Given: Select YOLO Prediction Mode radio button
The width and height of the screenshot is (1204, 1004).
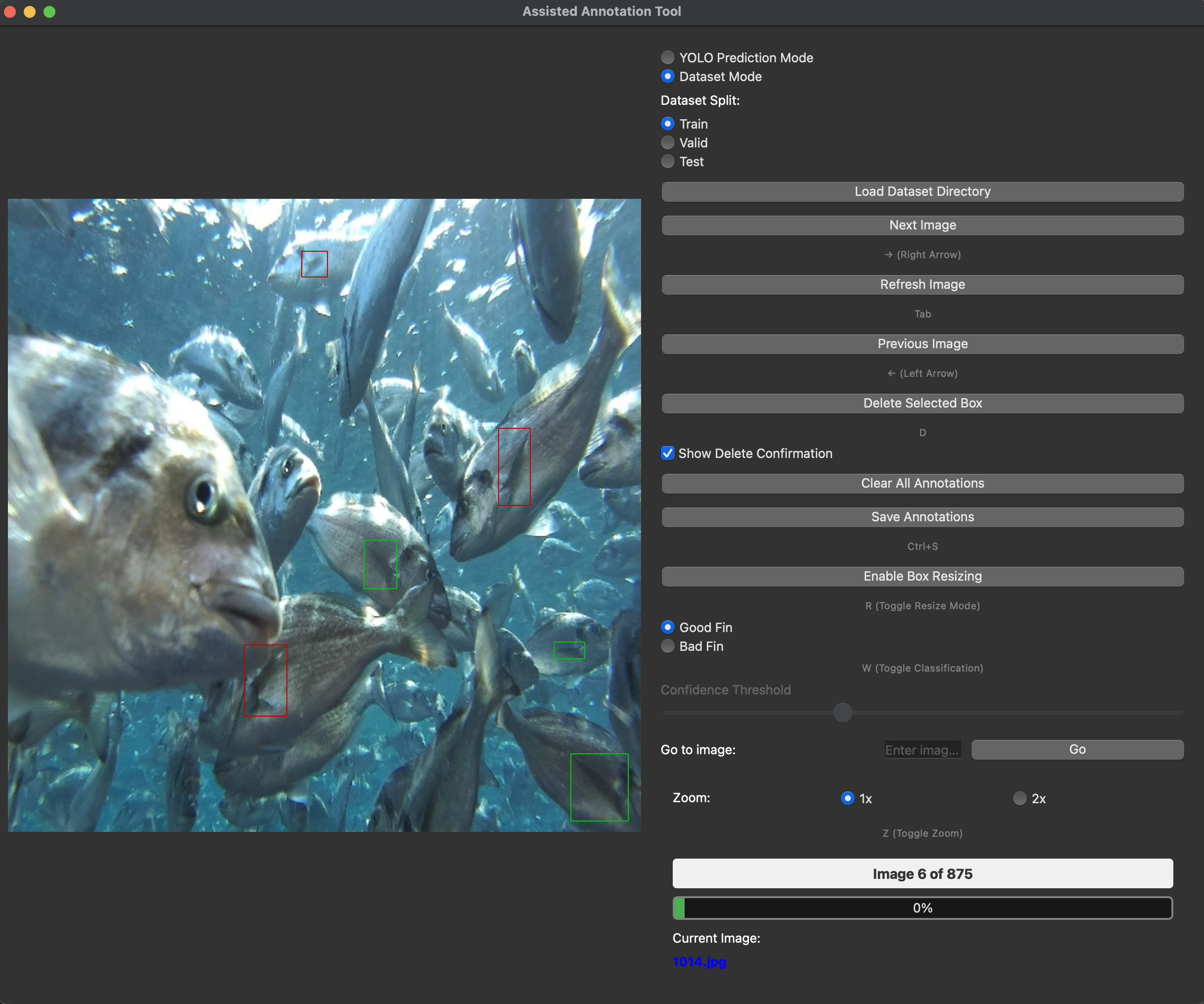Looking at the screenshot, I should pos(667,57).
